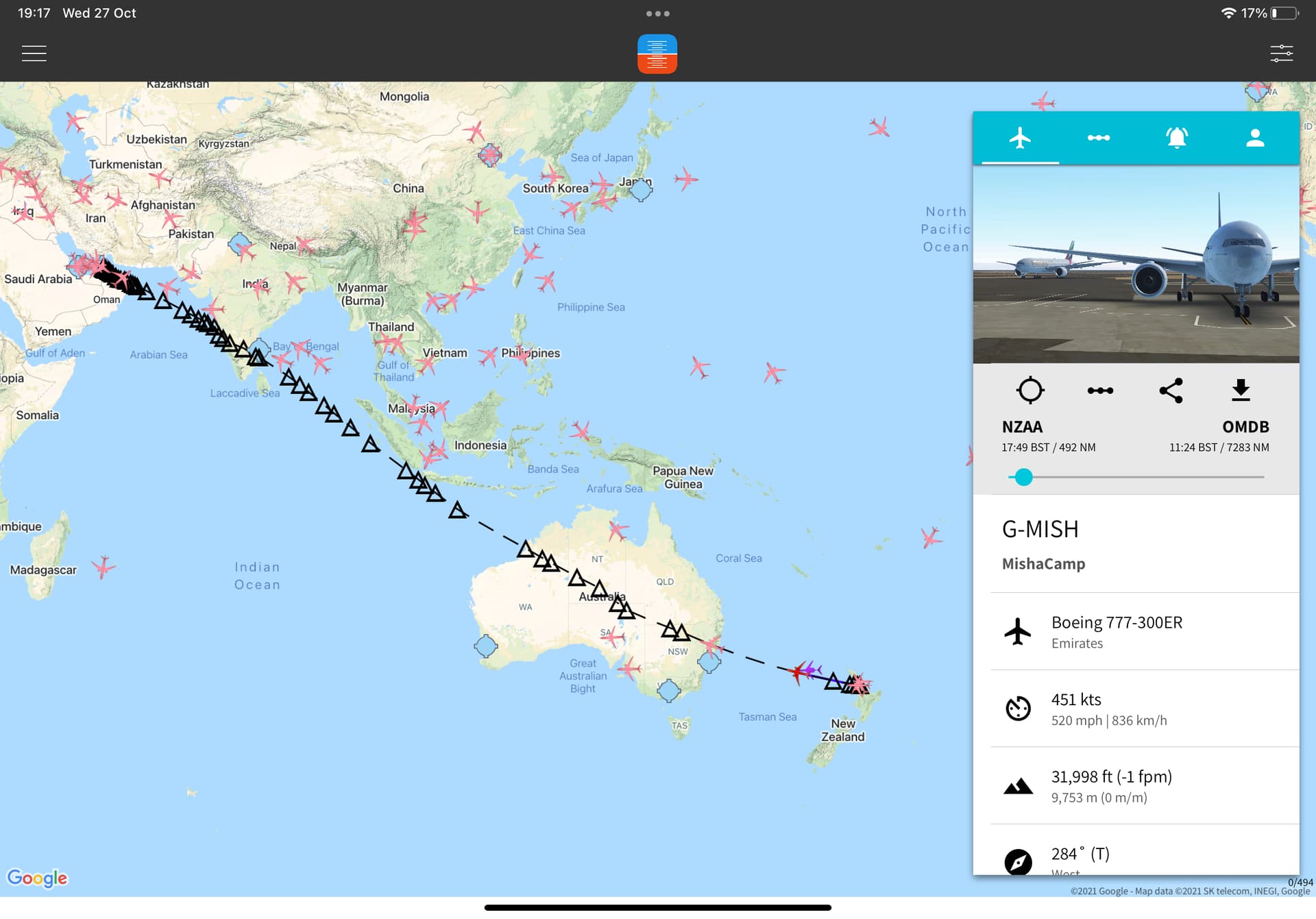Viewport: 1316px width, 919px height.
Task: Open the filter settings sliders icon
Action: pyautogui.click(x=1281, y=53)
